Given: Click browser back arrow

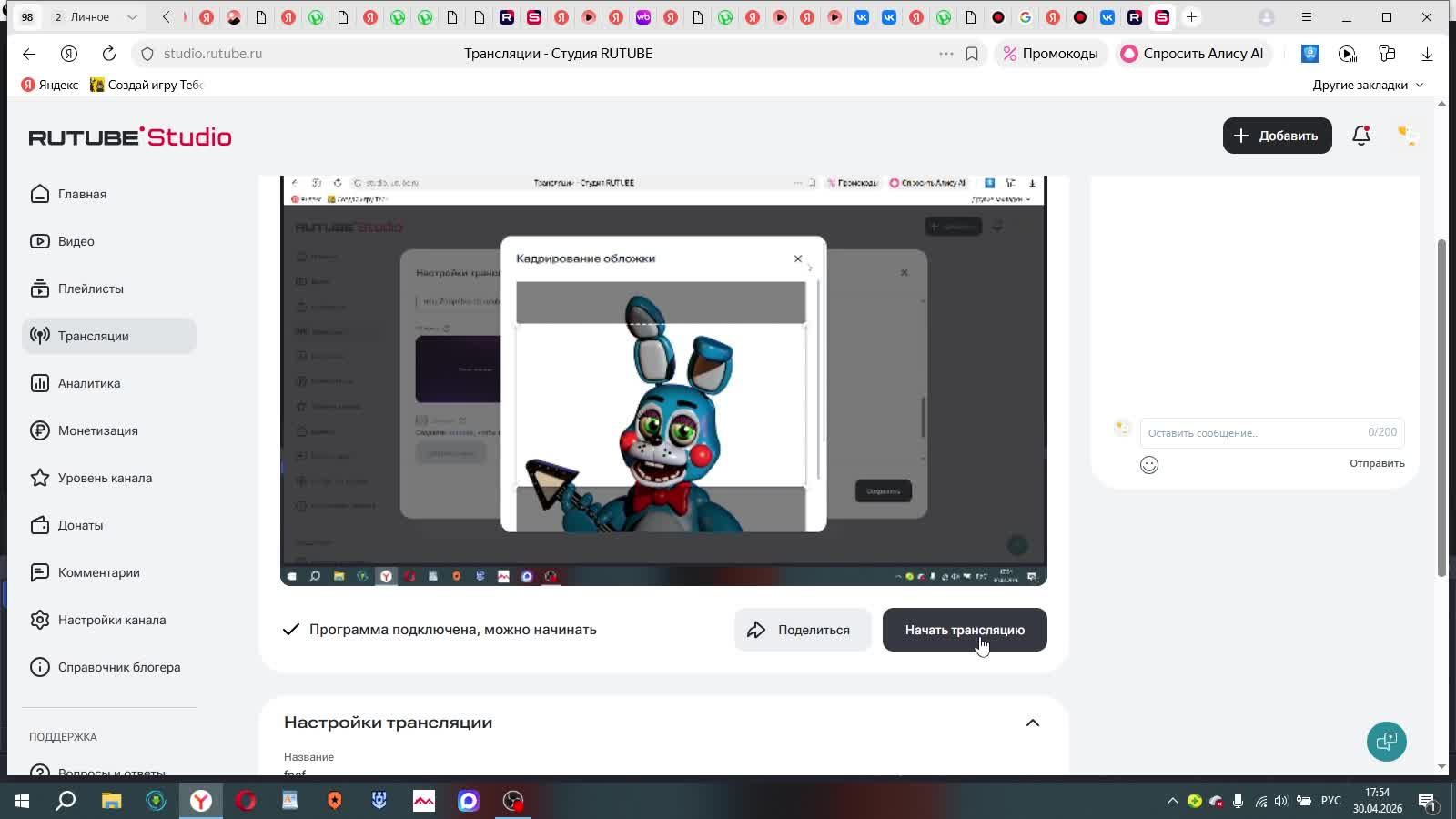Looking at the screenshot, I should (29, 54).
